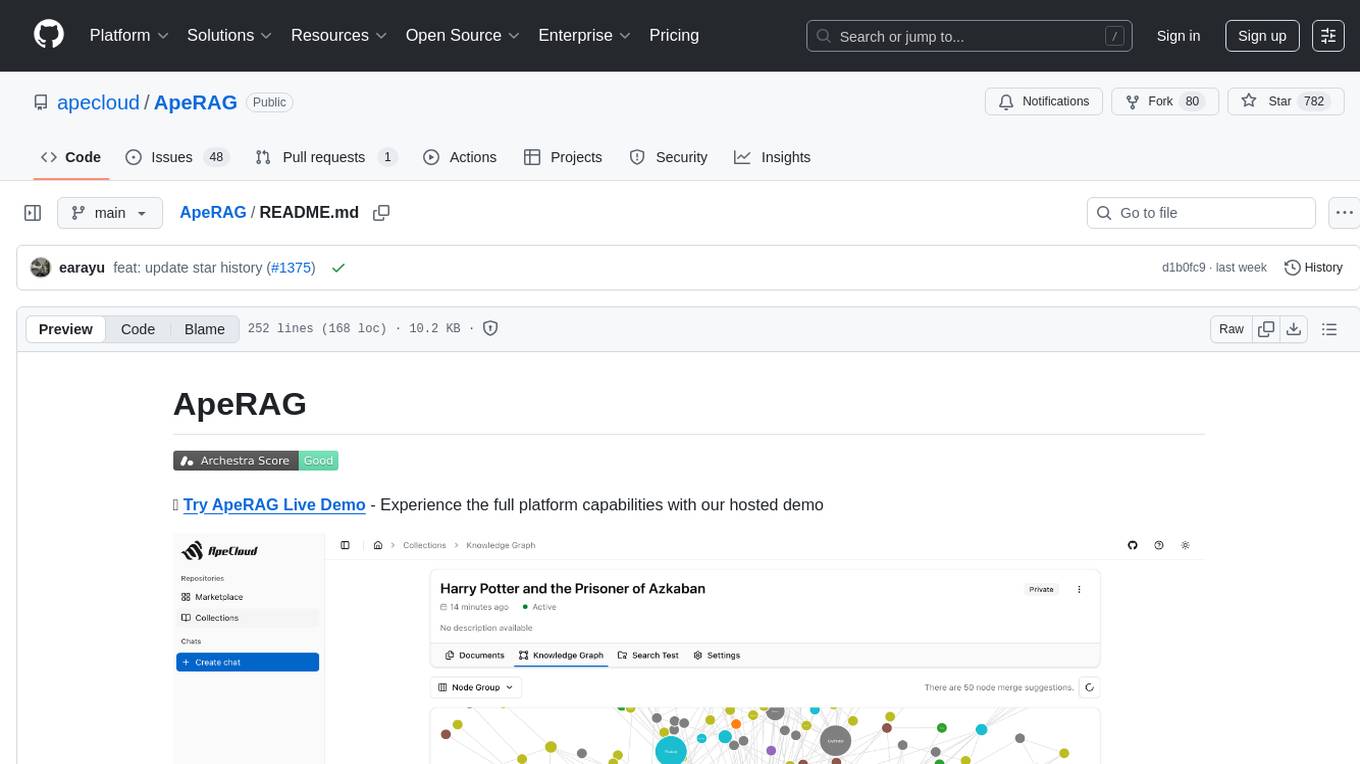Open pull request #1375 link
The width and height of the screenshot is (1360, 764).
(291, 268)
